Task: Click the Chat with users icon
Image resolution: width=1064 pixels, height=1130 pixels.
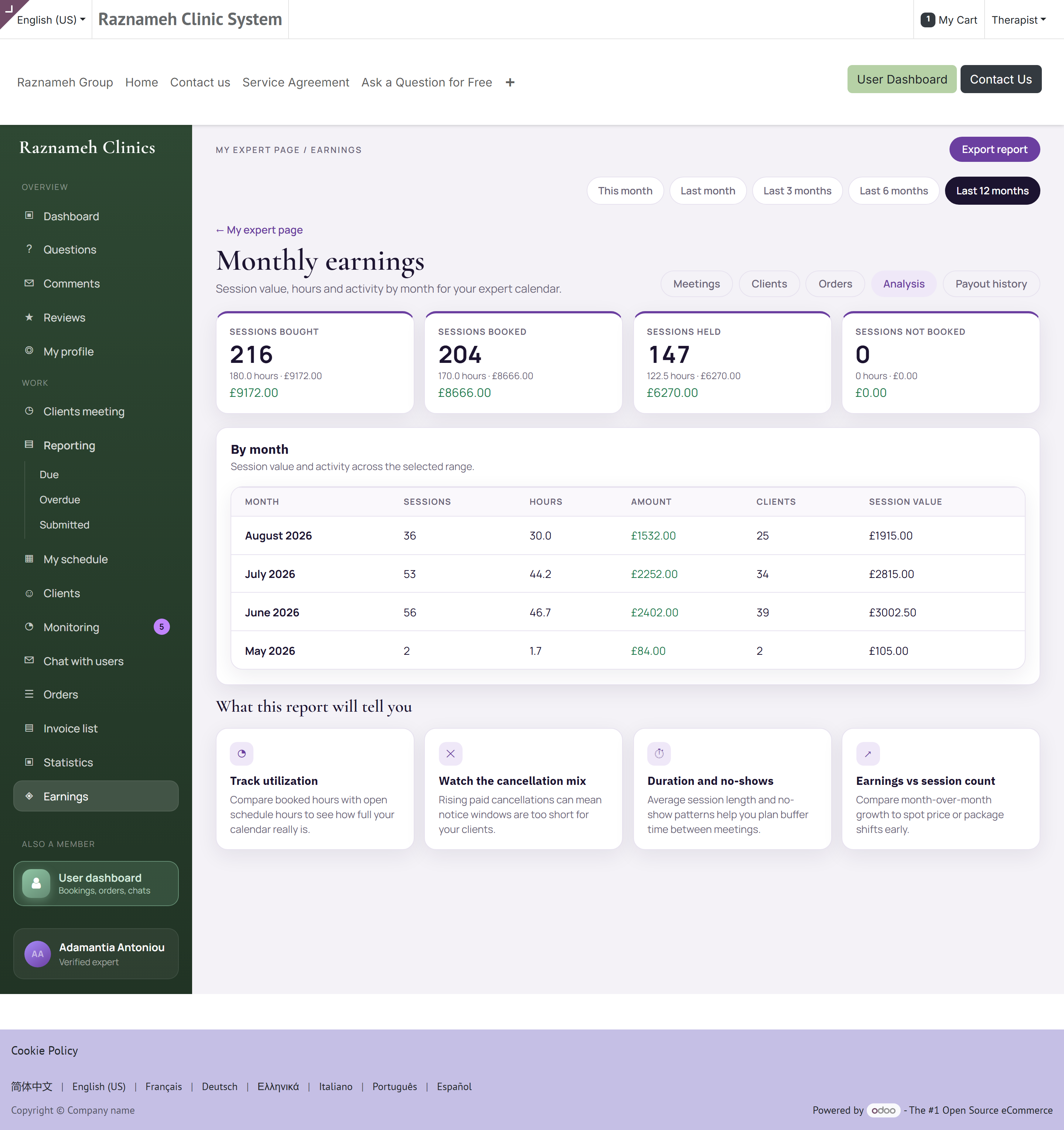Action: tap(29, 660)
